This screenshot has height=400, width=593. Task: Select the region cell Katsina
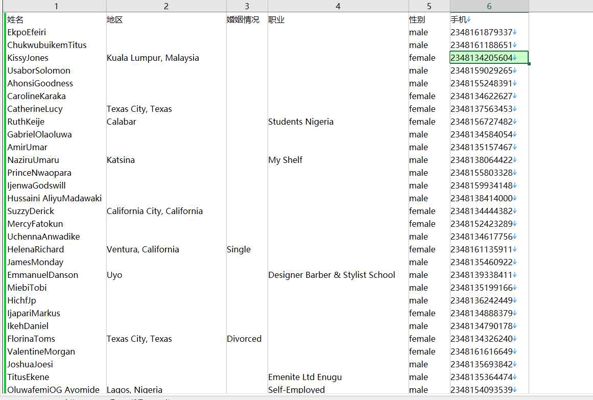point(166,160)
